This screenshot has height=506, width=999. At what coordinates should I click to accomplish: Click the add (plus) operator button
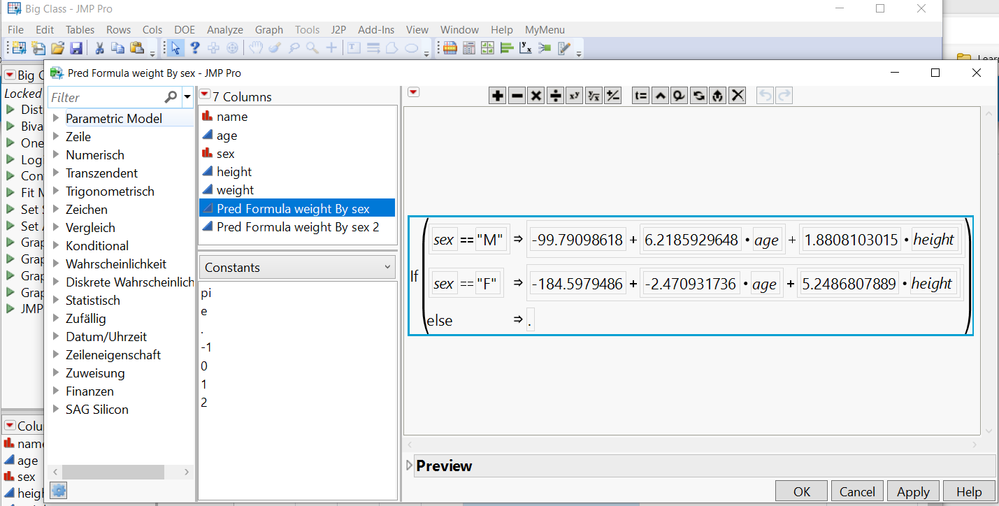[497, 95]
